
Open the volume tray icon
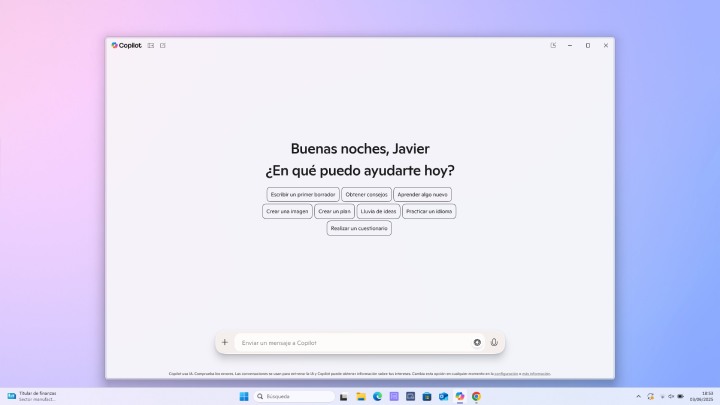[x=671, y=396]
